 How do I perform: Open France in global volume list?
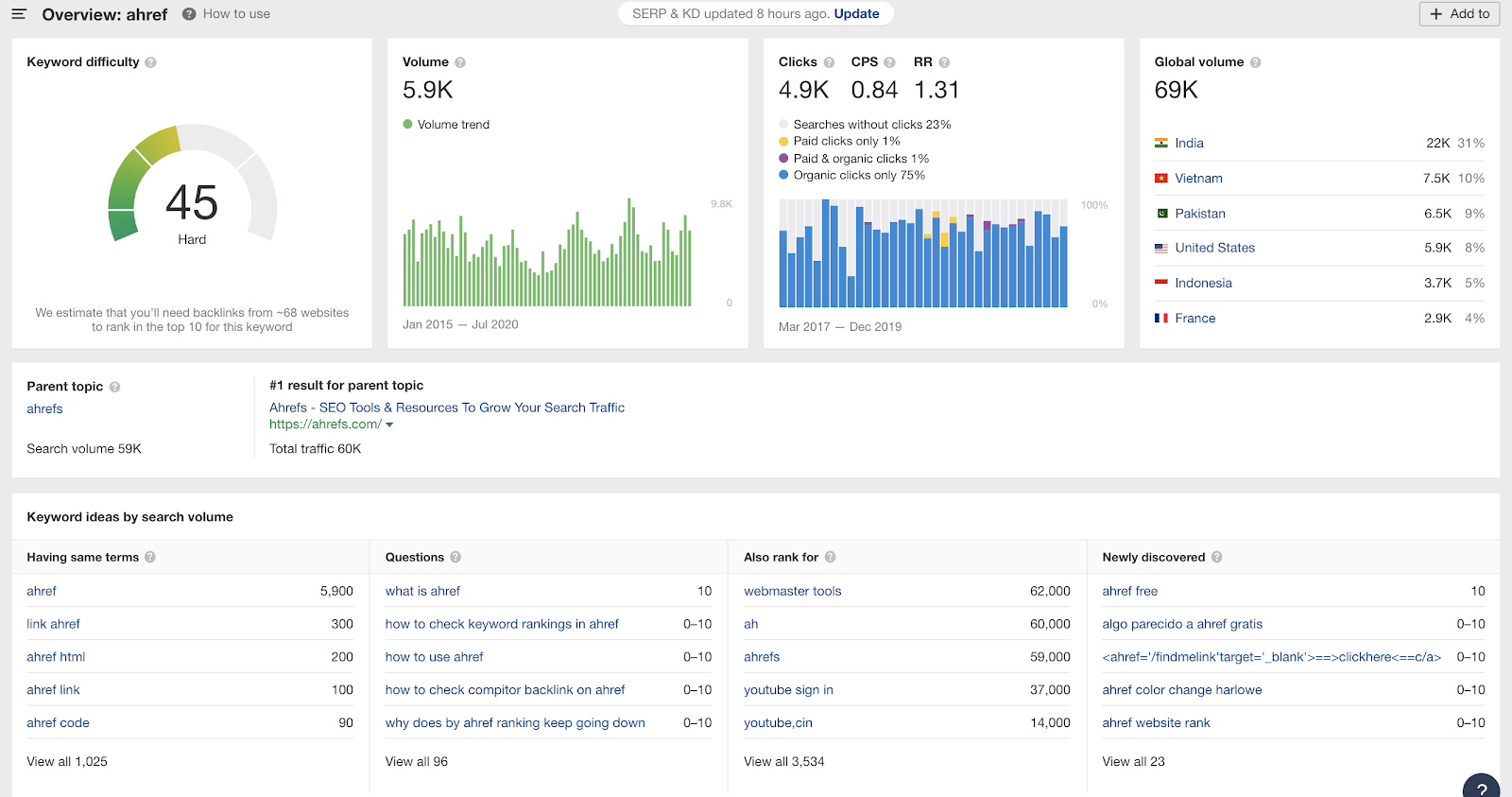click(x=1194, y=319)
